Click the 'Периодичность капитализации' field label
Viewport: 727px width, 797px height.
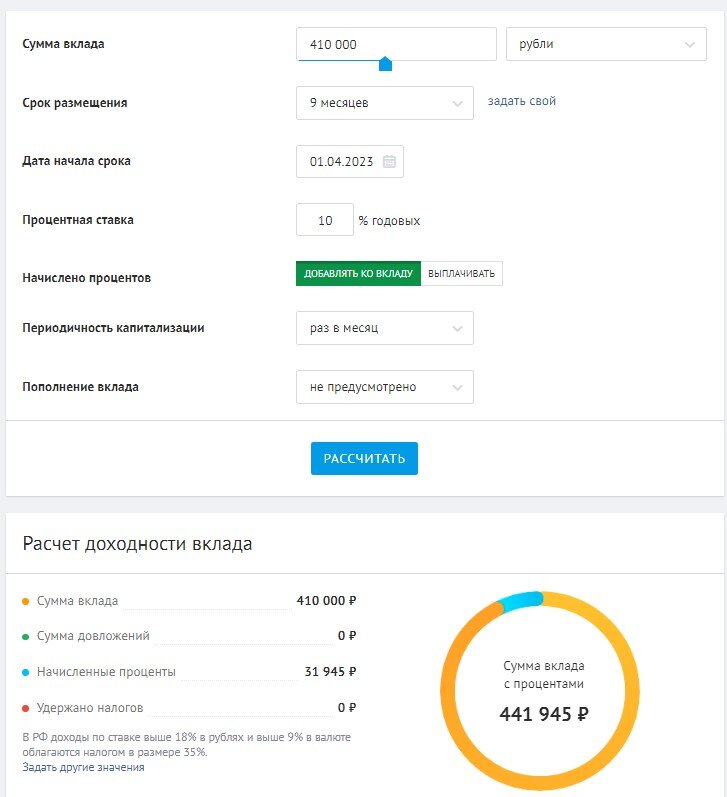click(x=113, y=328)
